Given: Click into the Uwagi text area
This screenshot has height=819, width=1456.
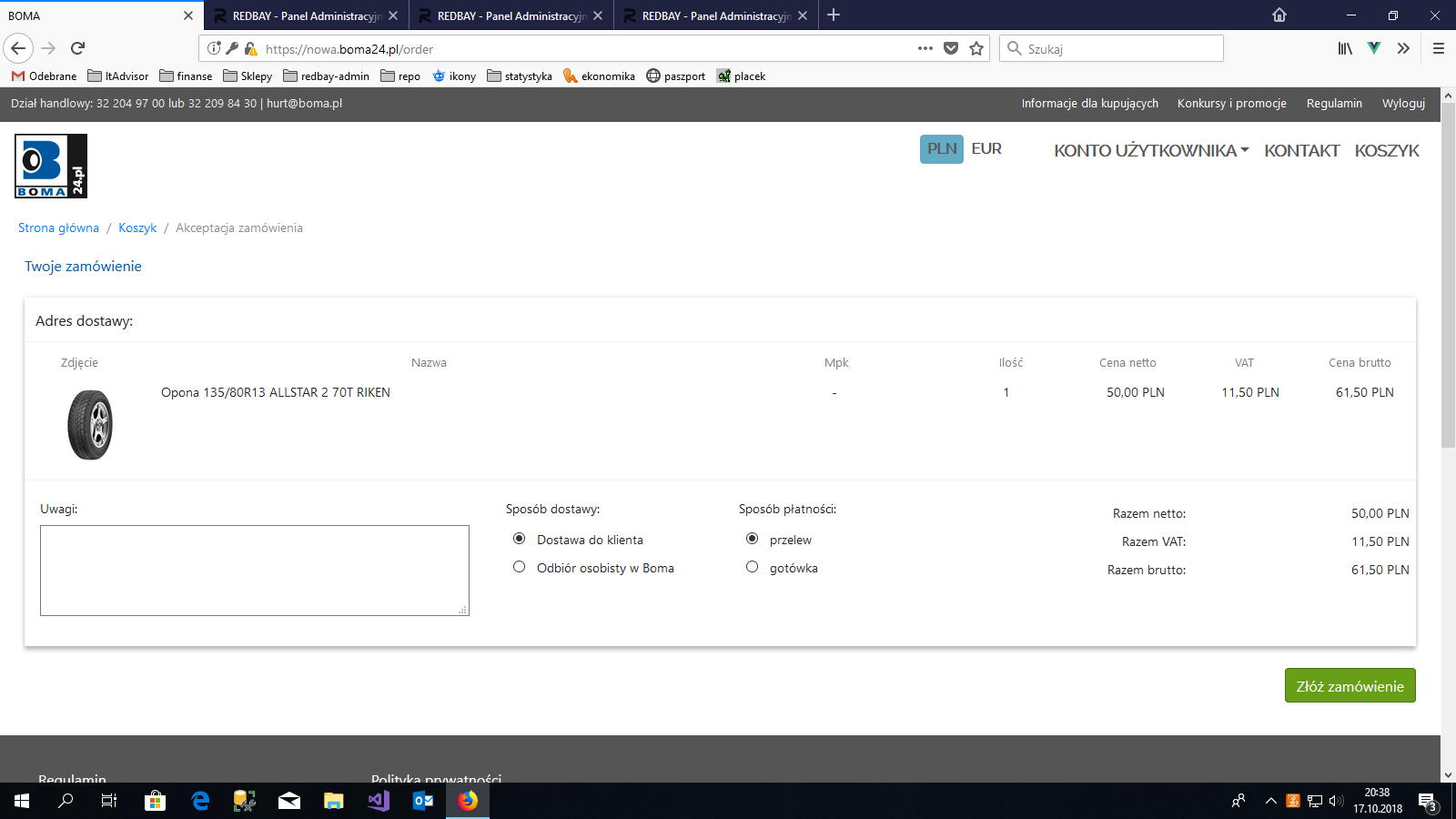Looking at the screenshot, I should [x=254, y=571].
